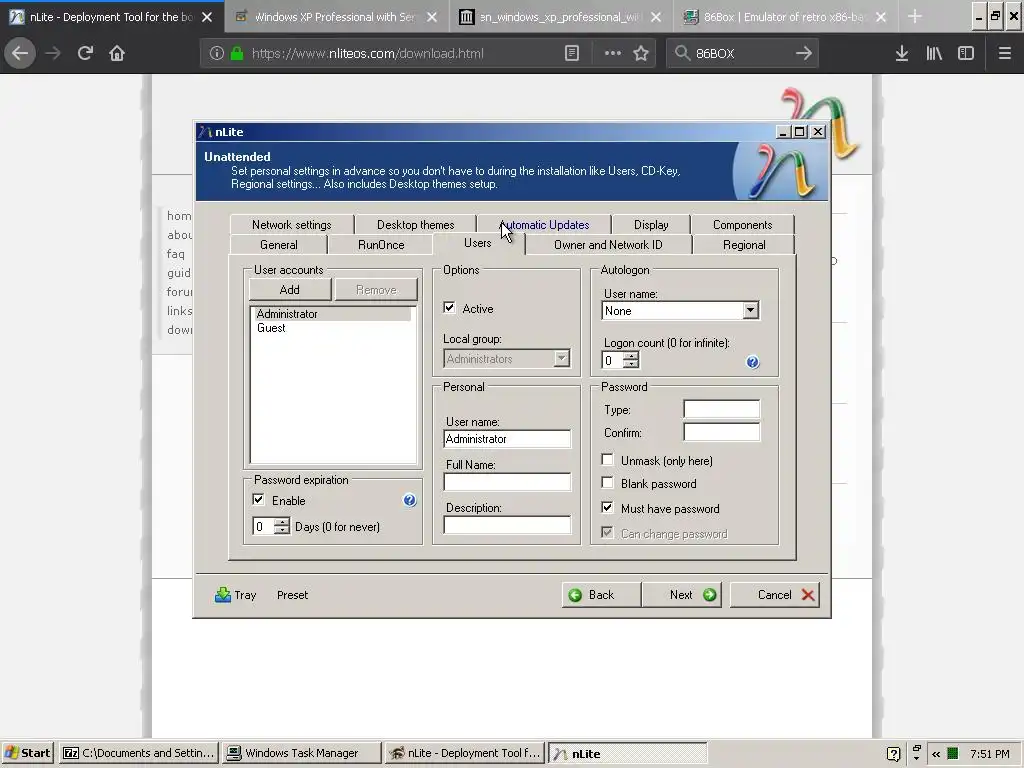The height and width of the screenshot is (768, 1024).
Task: Switch to the Desktop themes tab
Action: pos(415,225)
